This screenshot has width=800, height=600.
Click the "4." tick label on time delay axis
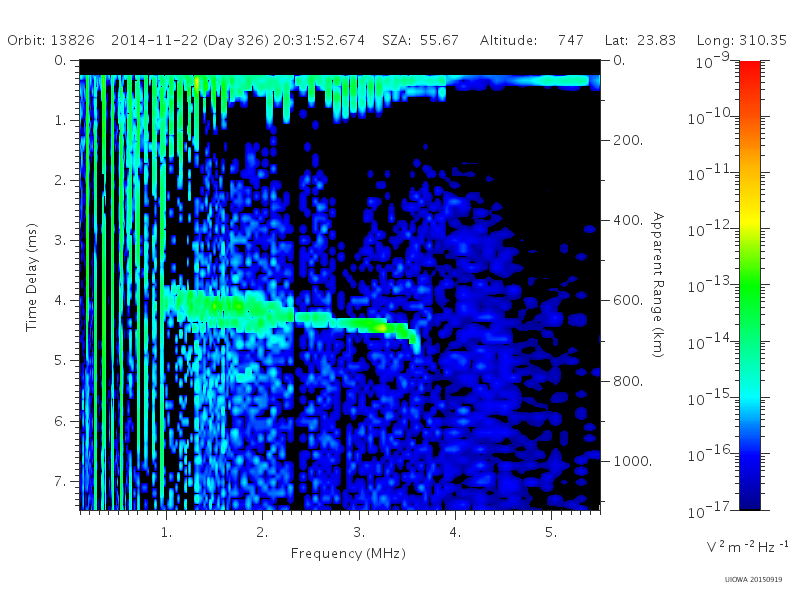60,301
